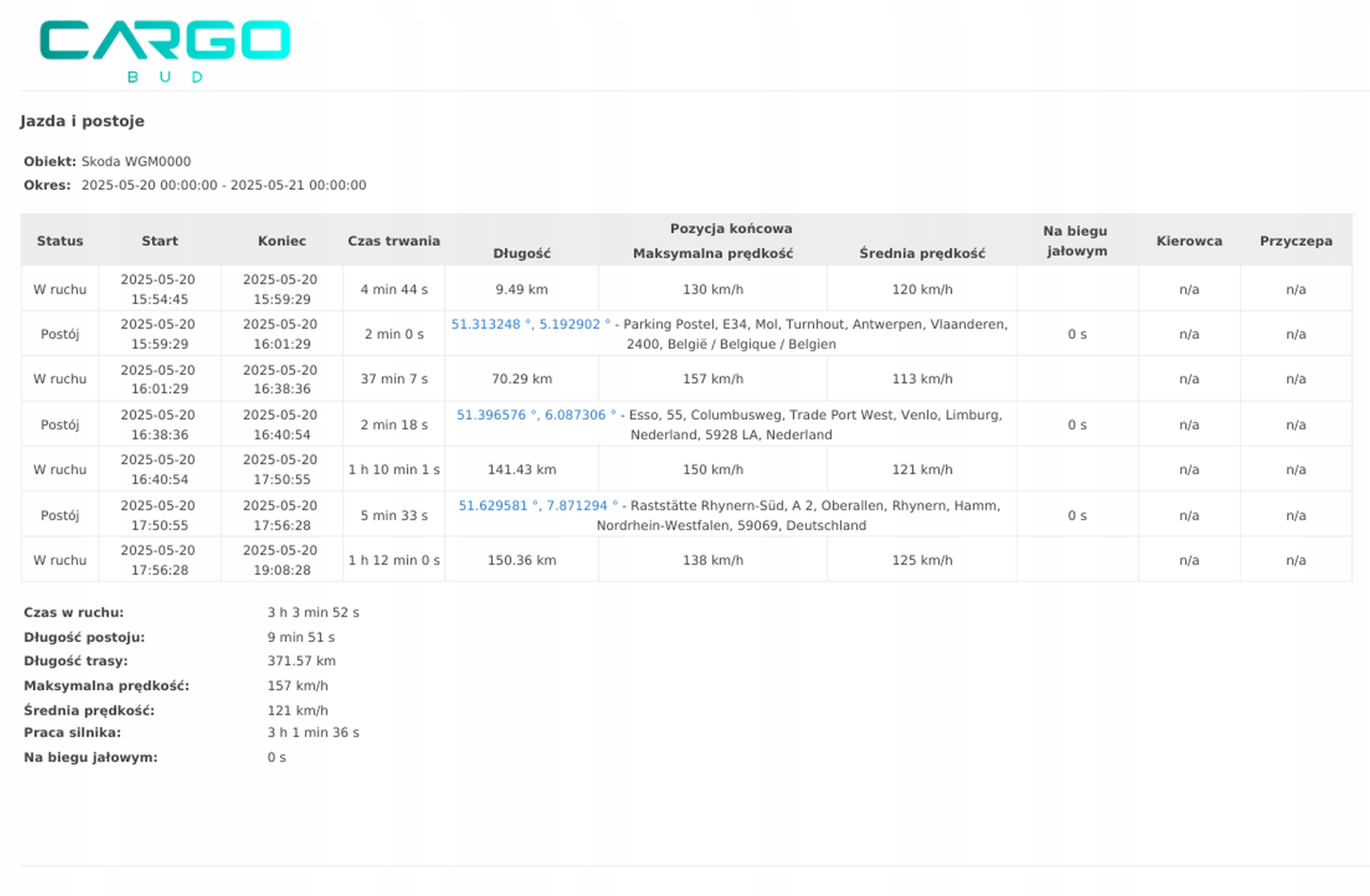Click the Przyczepa column header
The width and height of the screenshot is (1370, 896).
click(1295, 241)
